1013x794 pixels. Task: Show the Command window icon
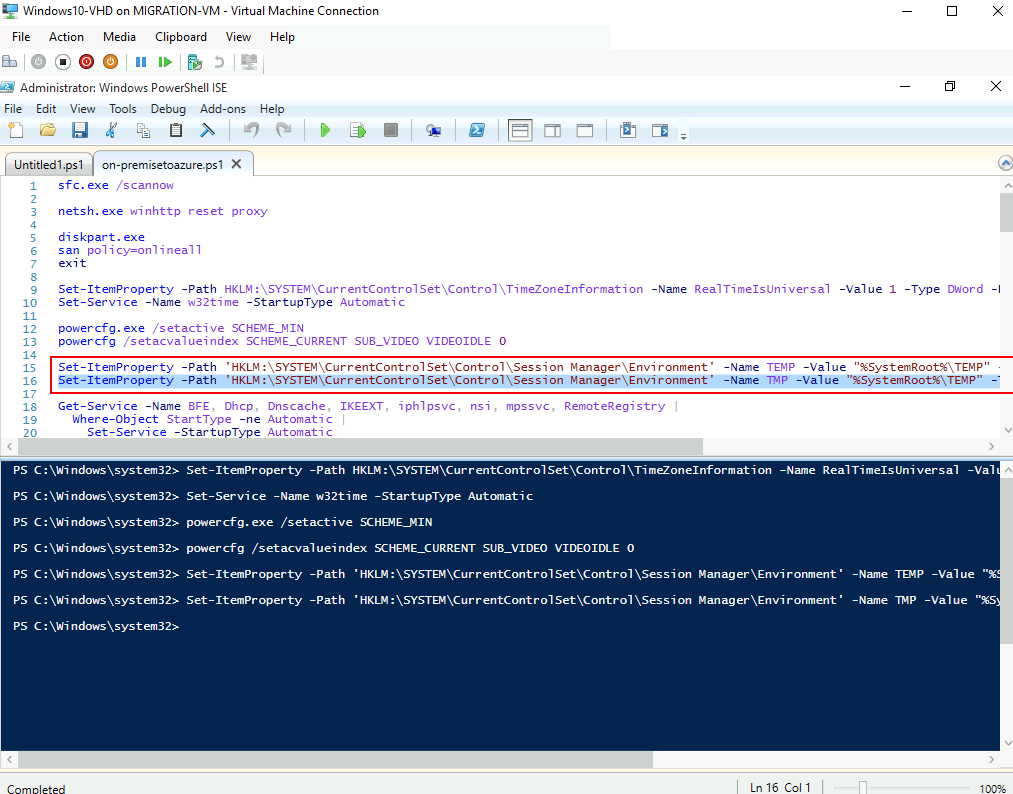point(628,131)
